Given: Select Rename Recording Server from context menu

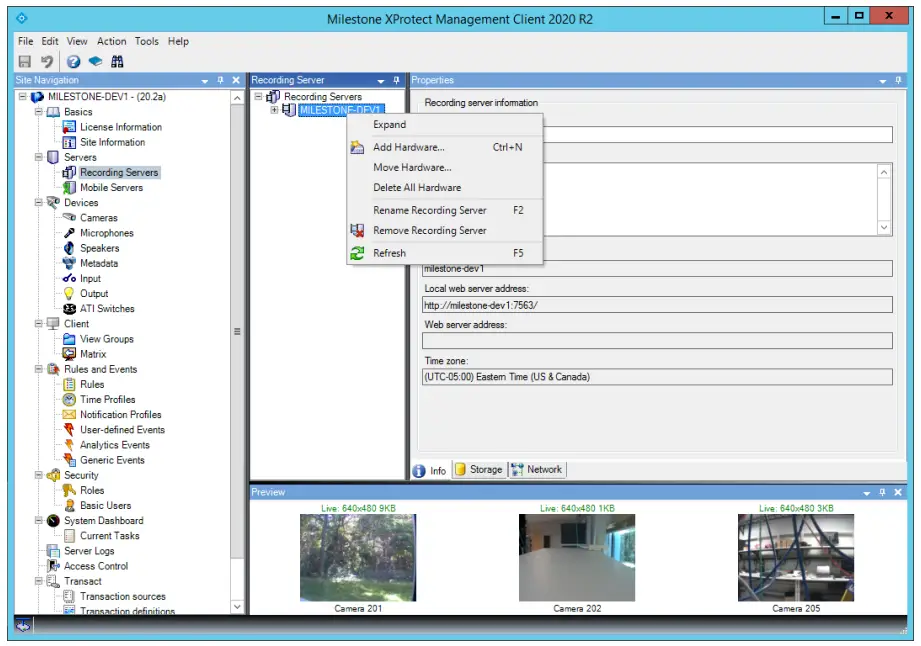Looking at the screenshot, I should [x=429, y=211].
